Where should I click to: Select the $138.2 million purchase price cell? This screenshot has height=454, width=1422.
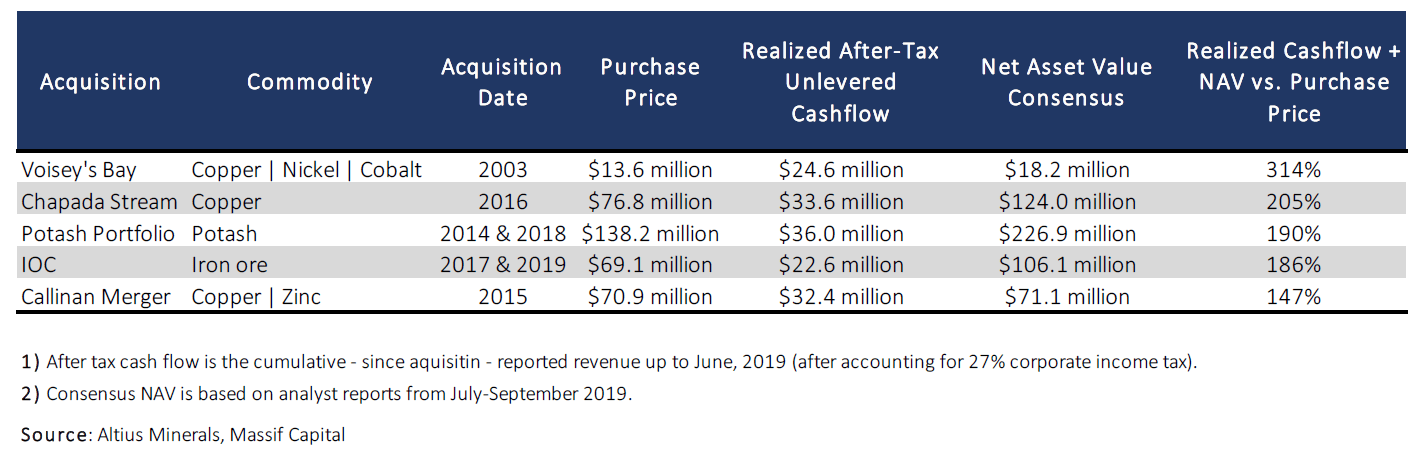(650, 234)
